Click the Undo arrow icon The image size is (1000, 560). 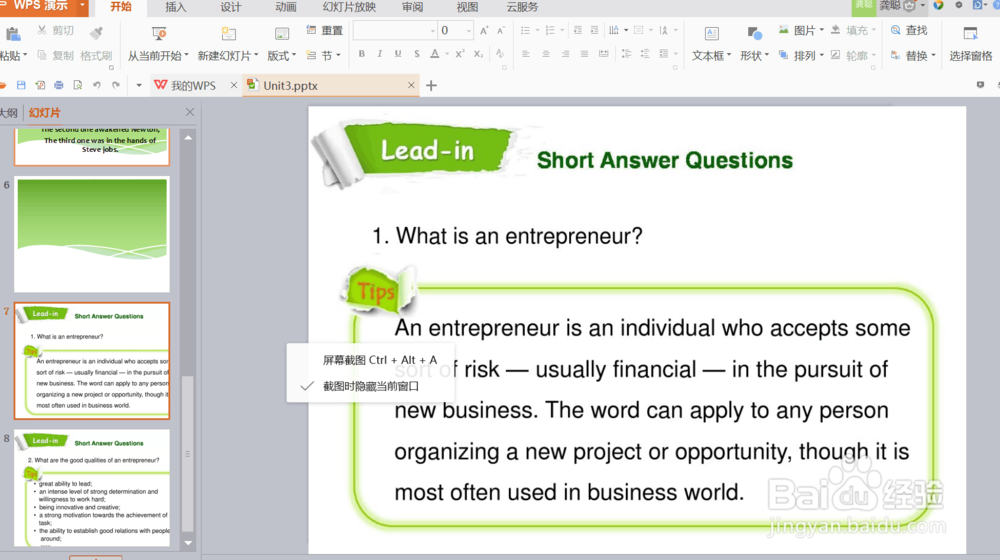(x=97, y=85)
